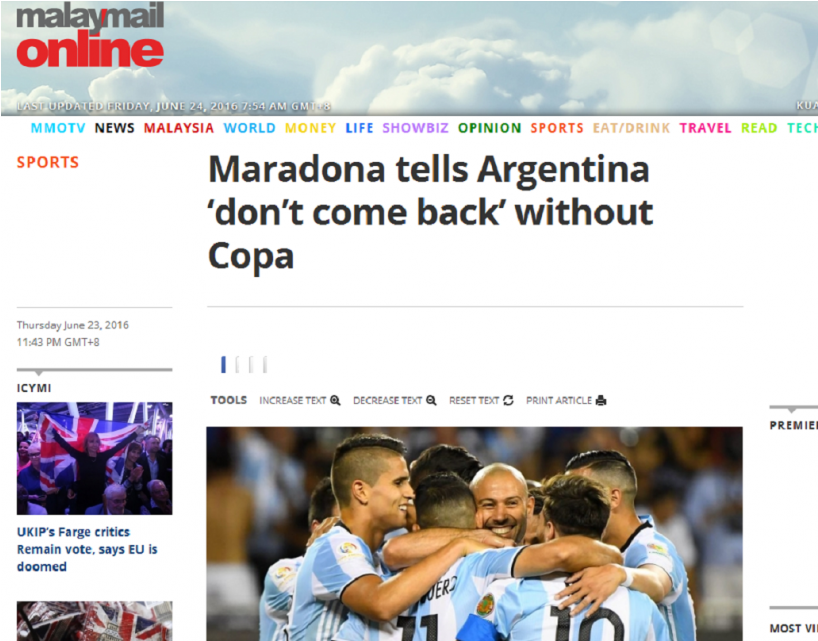Image resolution: width=818 pixels, height=641 pixels.
Task: Click the Decrease Text magnifier icon
Action: coord(431,401)
